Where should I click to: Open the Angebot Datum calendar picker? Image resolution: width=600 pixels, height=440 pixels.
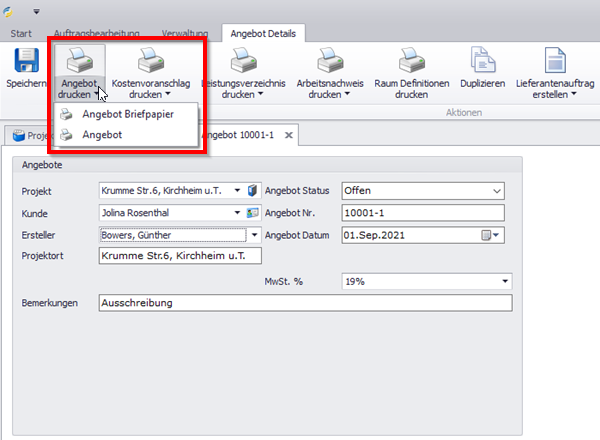click(x=491, y=235)
